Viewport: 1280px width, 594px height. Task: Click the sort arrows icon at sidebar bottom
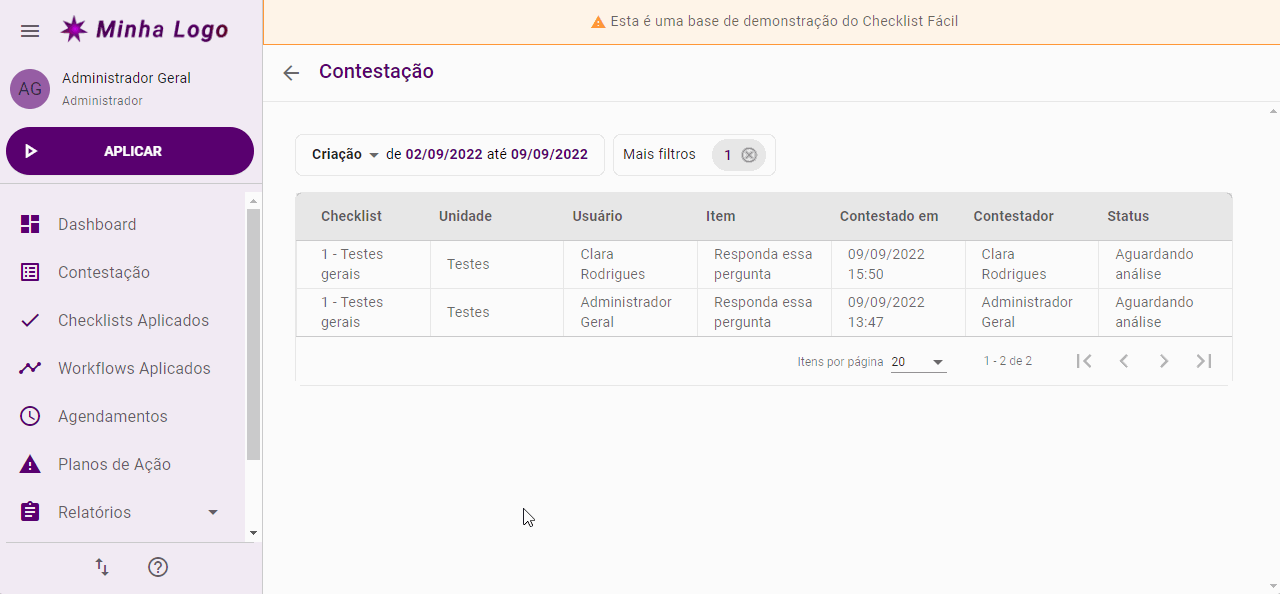coord(101,567)
